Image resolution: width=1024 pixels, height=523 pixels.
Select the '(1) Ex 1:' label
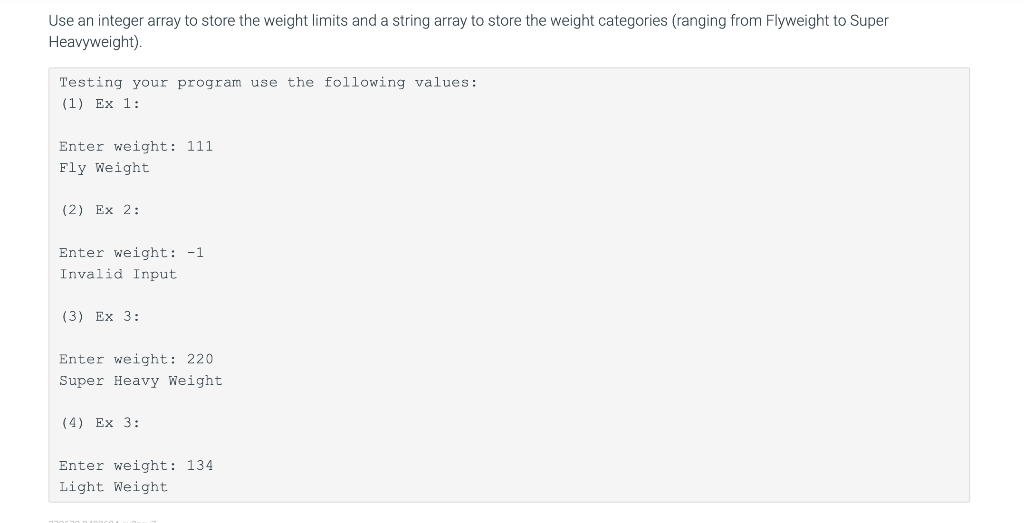100,104
